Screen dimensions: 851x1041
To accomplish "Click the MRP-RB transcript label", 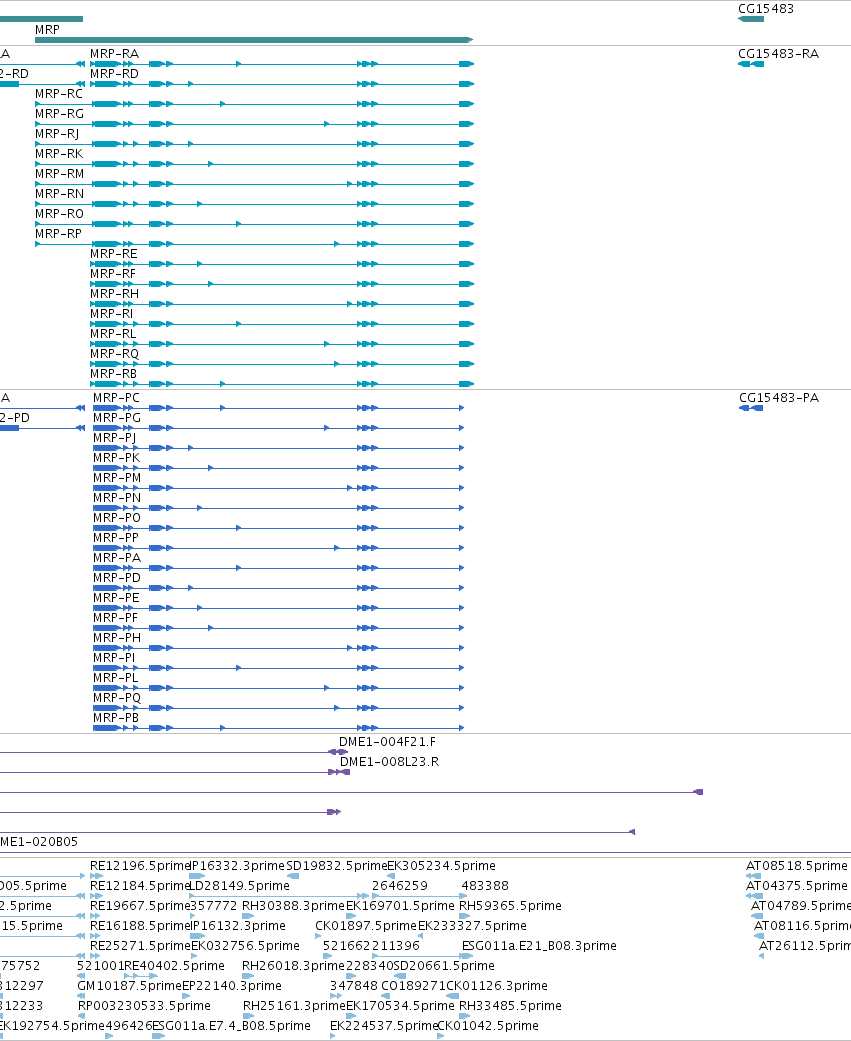I will (x=114, y=373).
